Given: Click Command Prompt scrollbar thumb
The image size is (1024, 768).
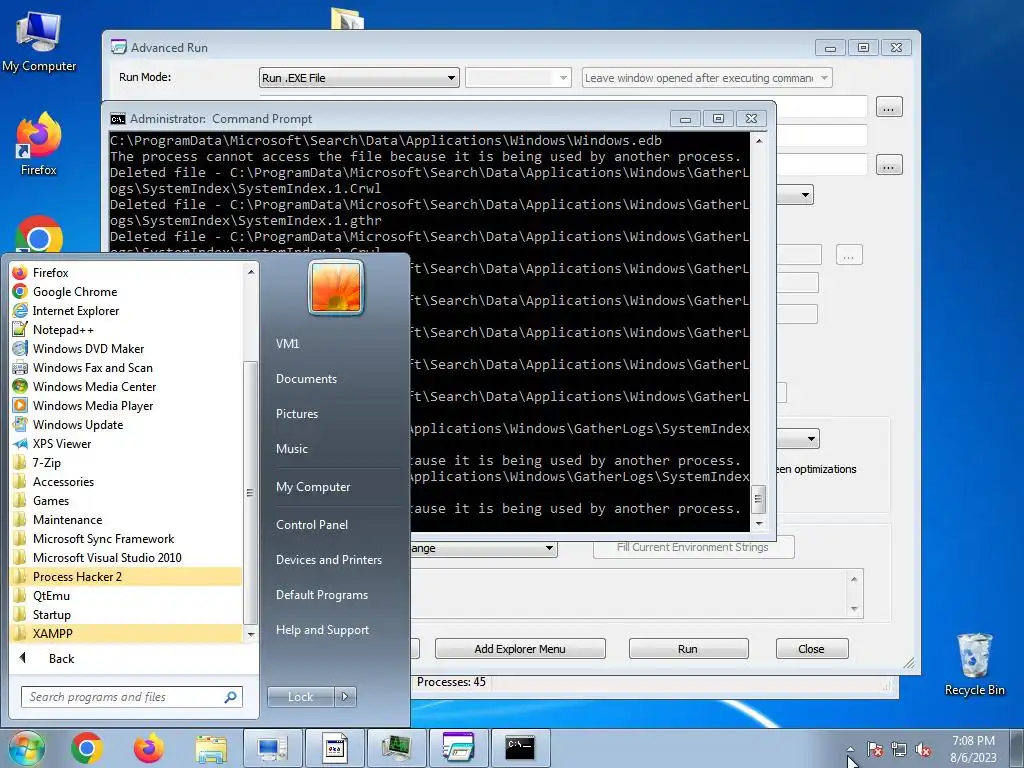Looking at the screenshot, I should pyautogui.click(x=758, y=499).
